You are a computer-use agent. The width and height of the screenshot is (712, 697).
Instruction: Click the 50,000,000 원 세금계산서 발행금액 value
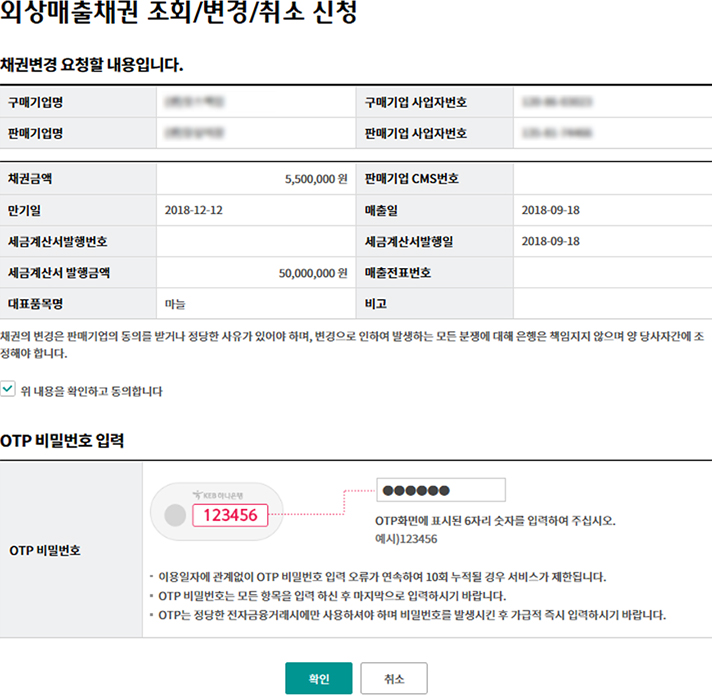tap(312, 272)
